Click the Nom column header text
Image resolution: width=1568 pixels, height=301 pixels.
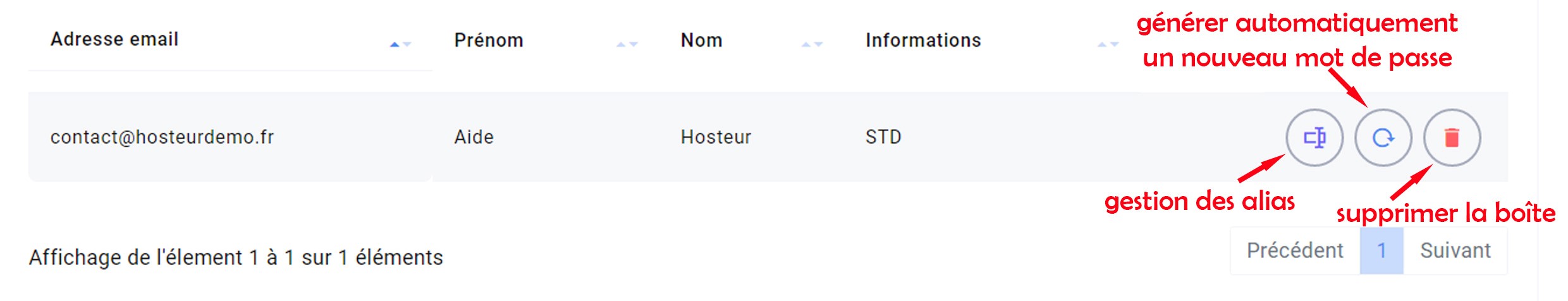[701, 40]
